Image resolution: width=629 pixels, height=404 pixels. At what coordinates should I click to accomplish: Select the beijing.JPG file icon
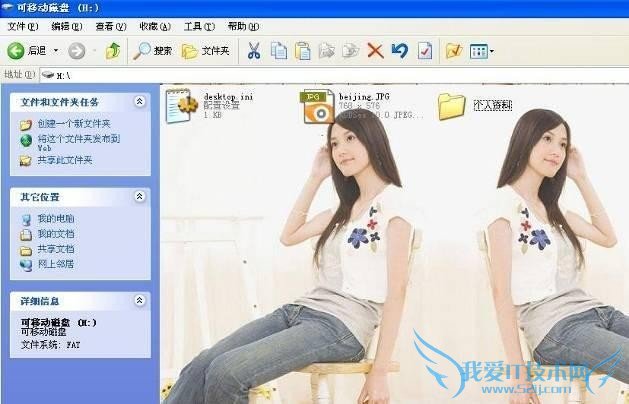(317, 106)
